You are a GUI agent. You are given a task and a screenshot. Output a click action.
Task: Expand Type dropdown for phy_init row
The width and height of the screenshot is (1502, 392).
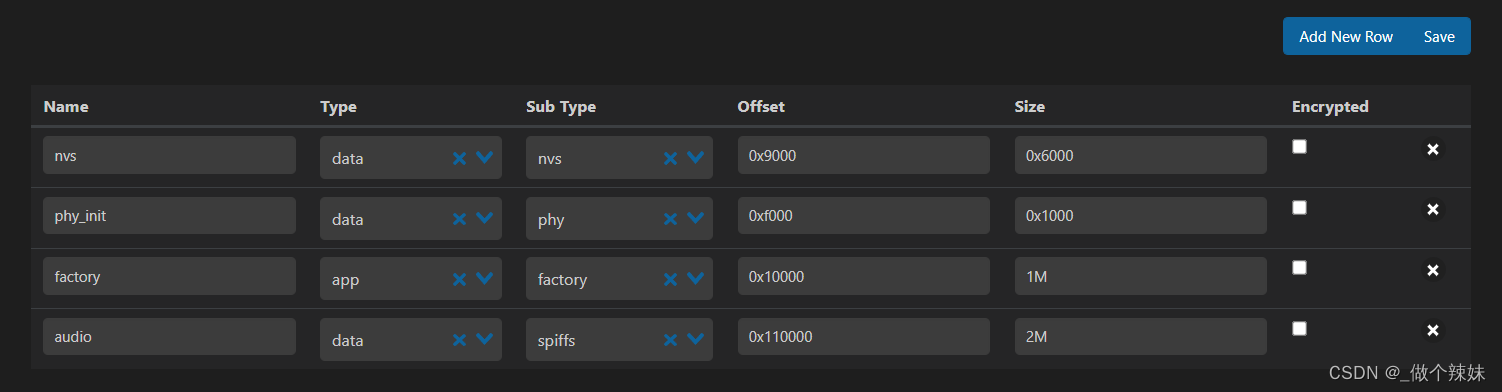pos(485,218)
